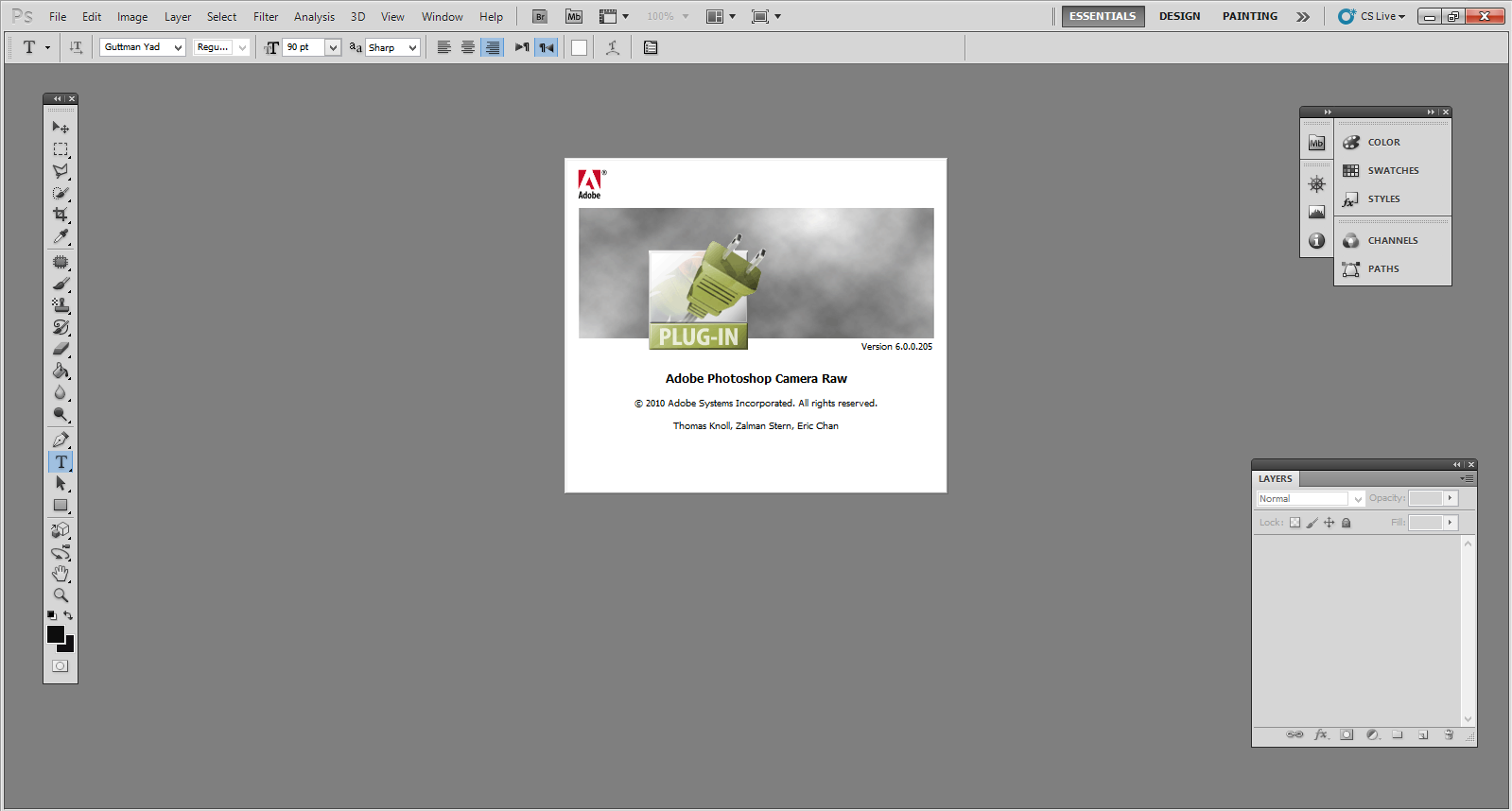Toggle the text orientation
This screenshot has width=1512, height=811.
(x=76, y=47)
